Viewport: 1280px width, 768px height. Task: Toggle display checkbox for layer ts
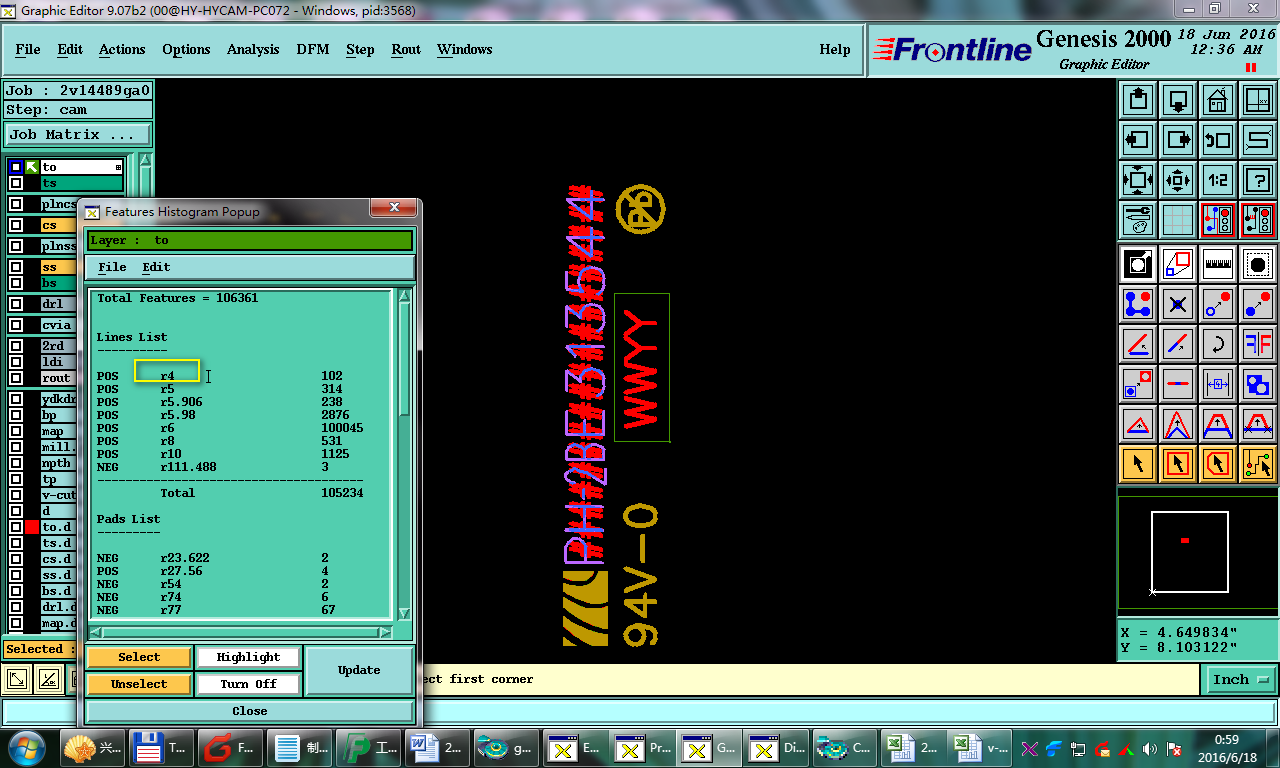point(15,183)
